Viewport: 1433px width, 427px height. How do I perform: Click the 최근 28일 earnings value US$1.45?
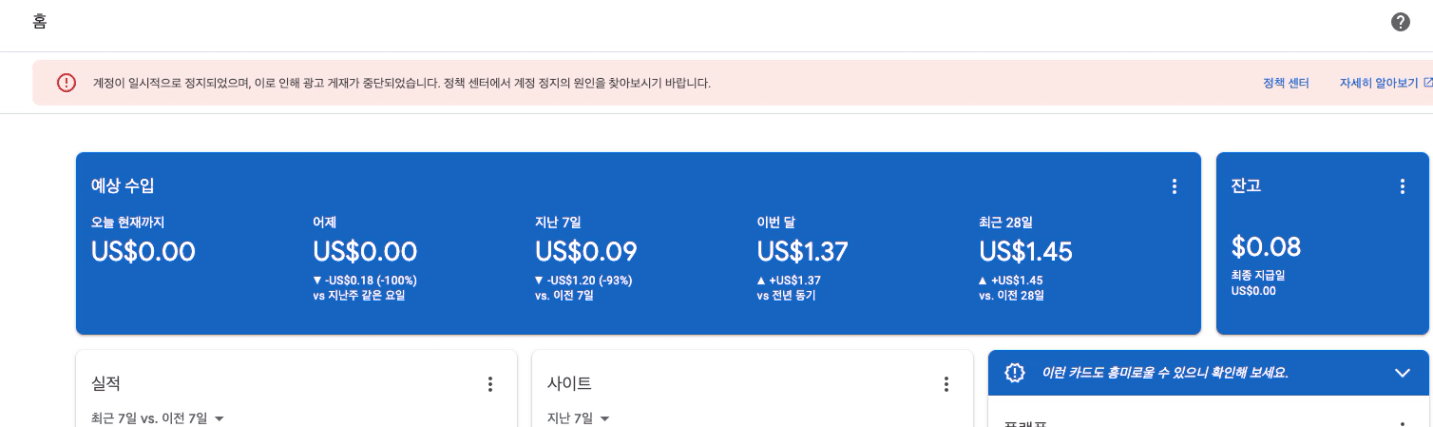[x=1025, y=252]
